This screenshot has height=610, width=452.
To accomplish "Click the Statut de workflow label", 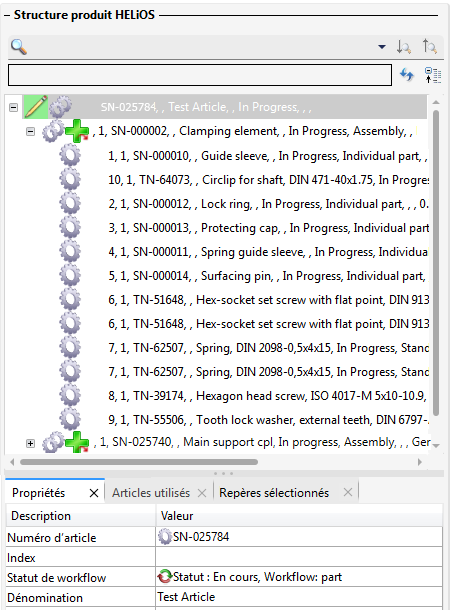I will (x=56, y=578).
